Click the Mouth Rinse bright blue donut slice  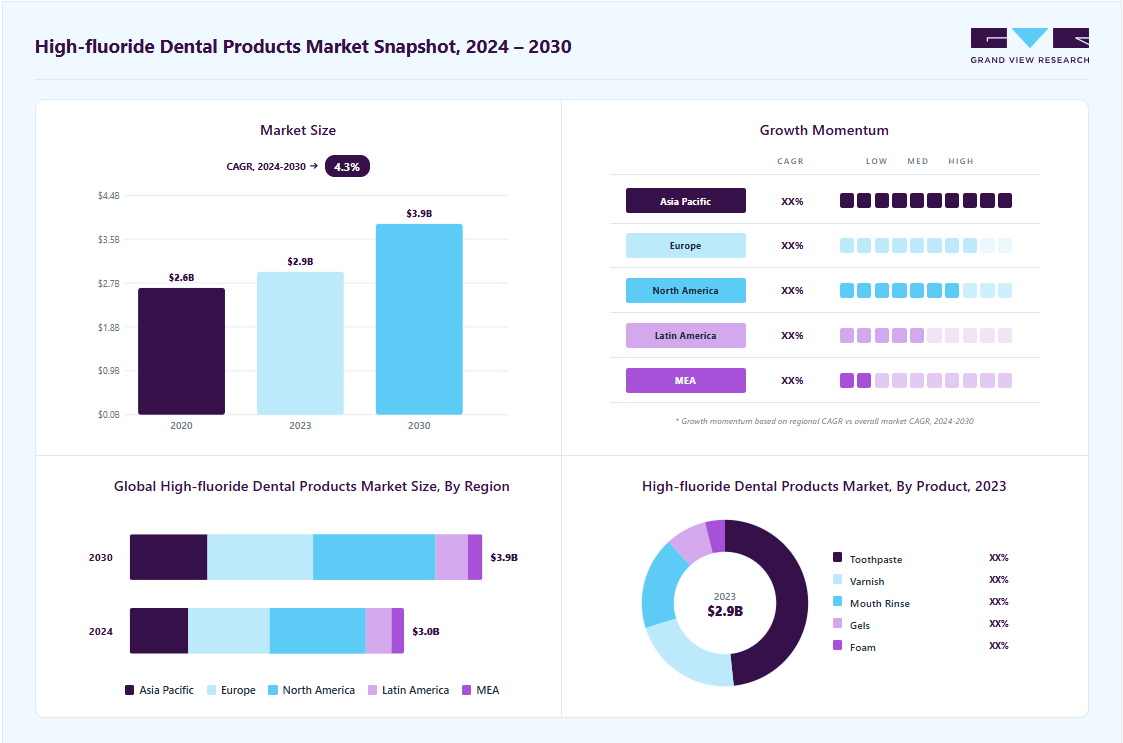click(x=660, y=586)
